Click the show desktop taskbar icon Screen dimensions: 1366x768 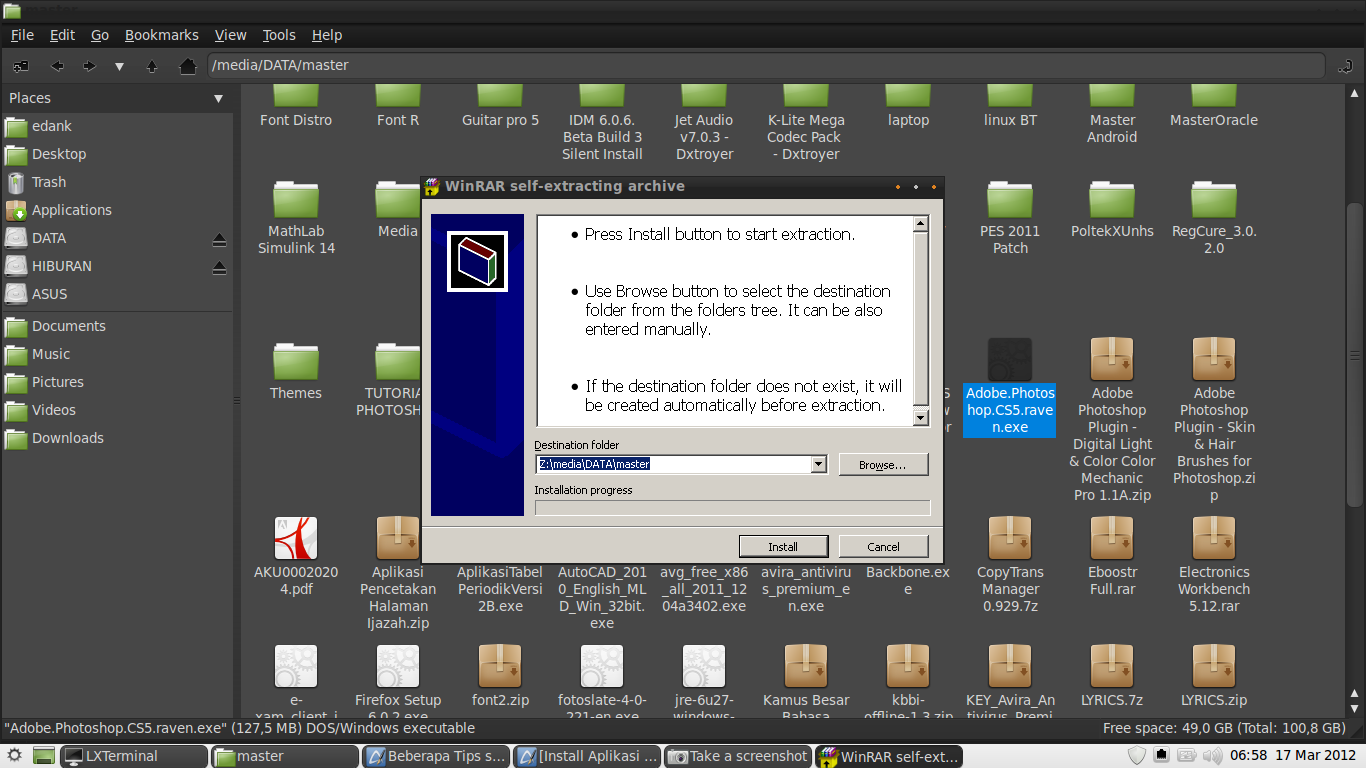43,756
